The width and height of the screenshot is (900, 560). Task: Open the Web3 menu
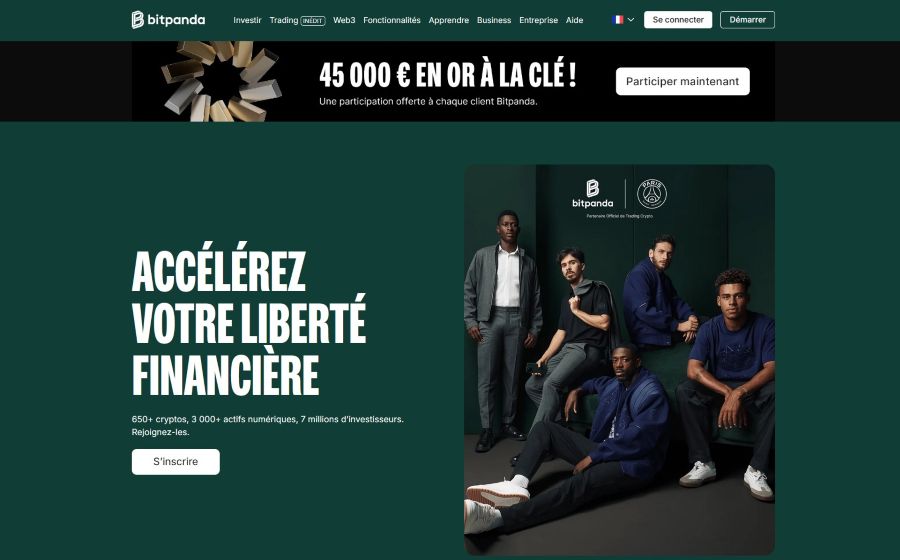[344, 20]
